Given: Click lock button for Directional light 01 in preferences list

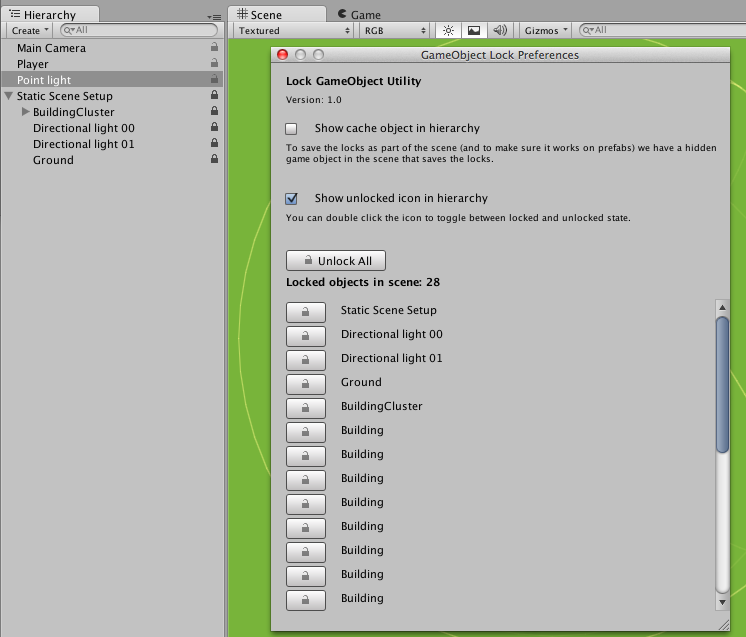Looking at the screenshot, I should click(x=306, y=360).
